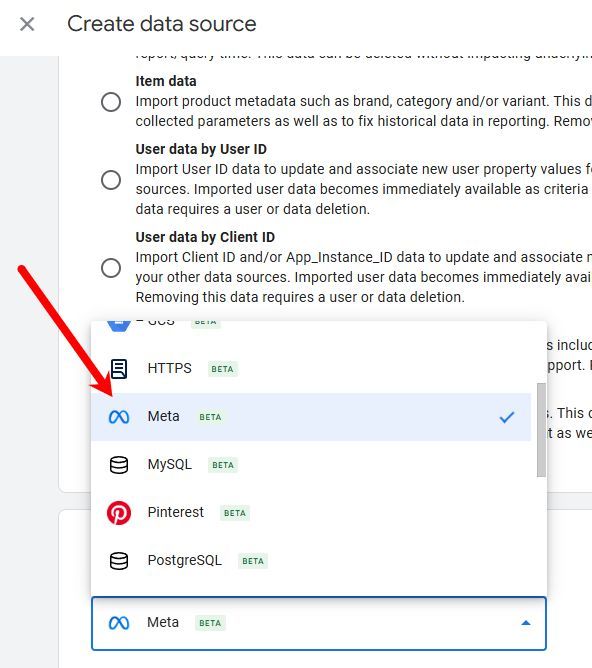Click the partially visible GCS icon
The height and width of the screenshot is (668, 592).
click(119, 326)
